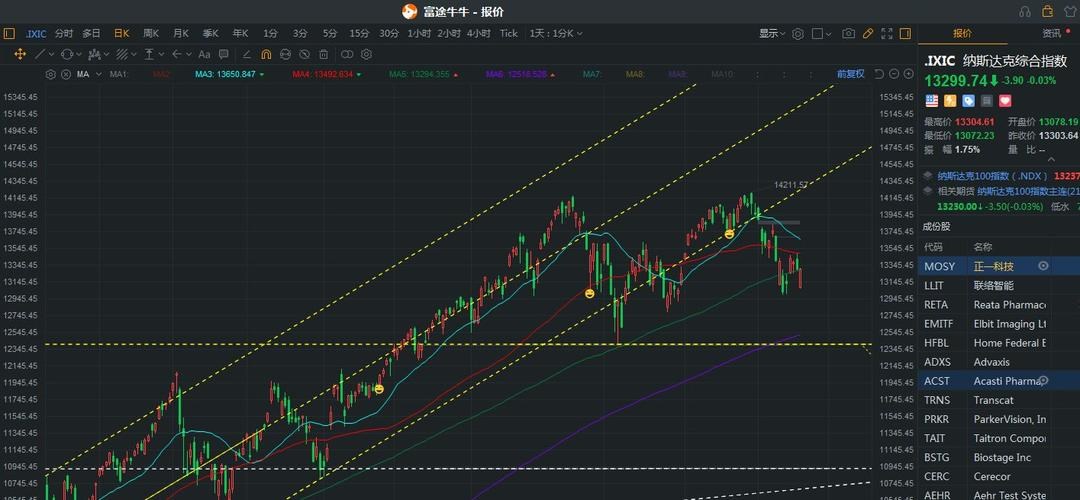Screen dimensions: 1080x500
Task: Select the move/pan cursor tool
Action: (20, 54)
